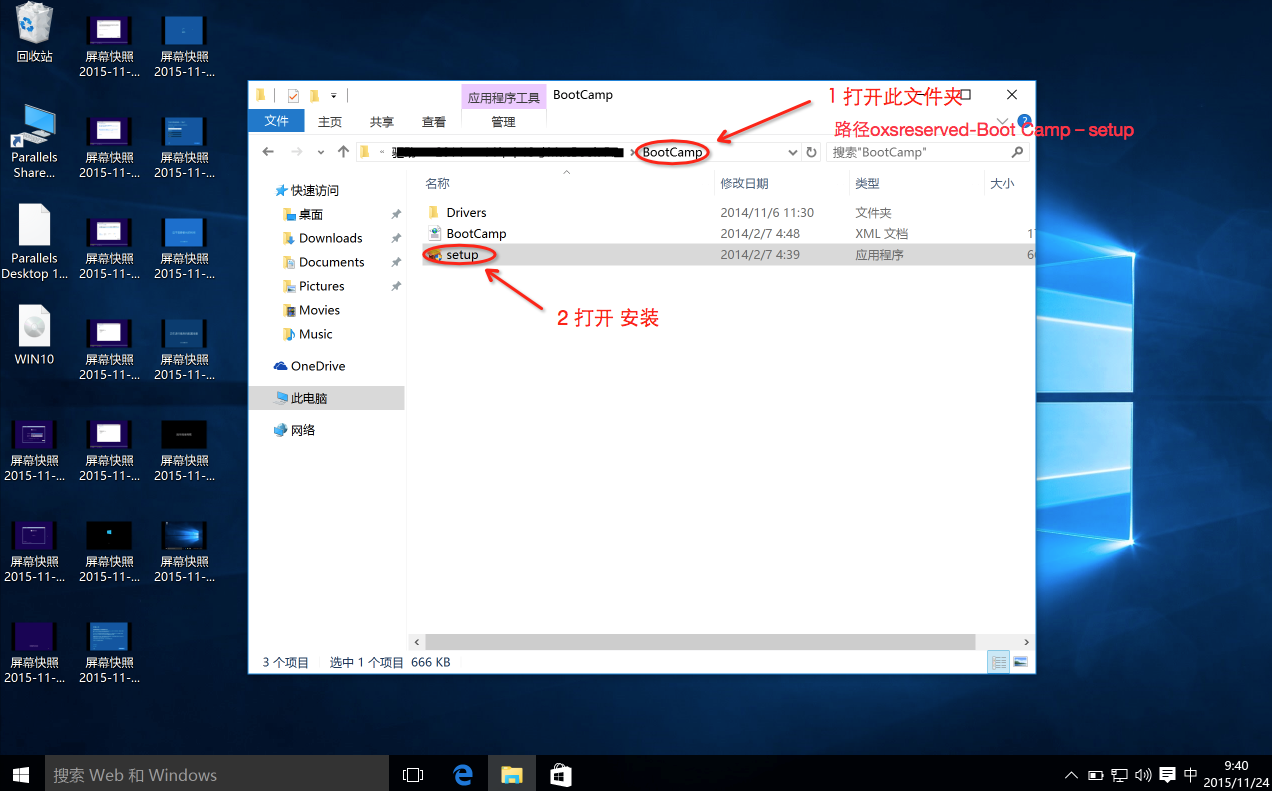Switch to the 查看 ribbon tab
The image size is (1272, 791).
434,122
